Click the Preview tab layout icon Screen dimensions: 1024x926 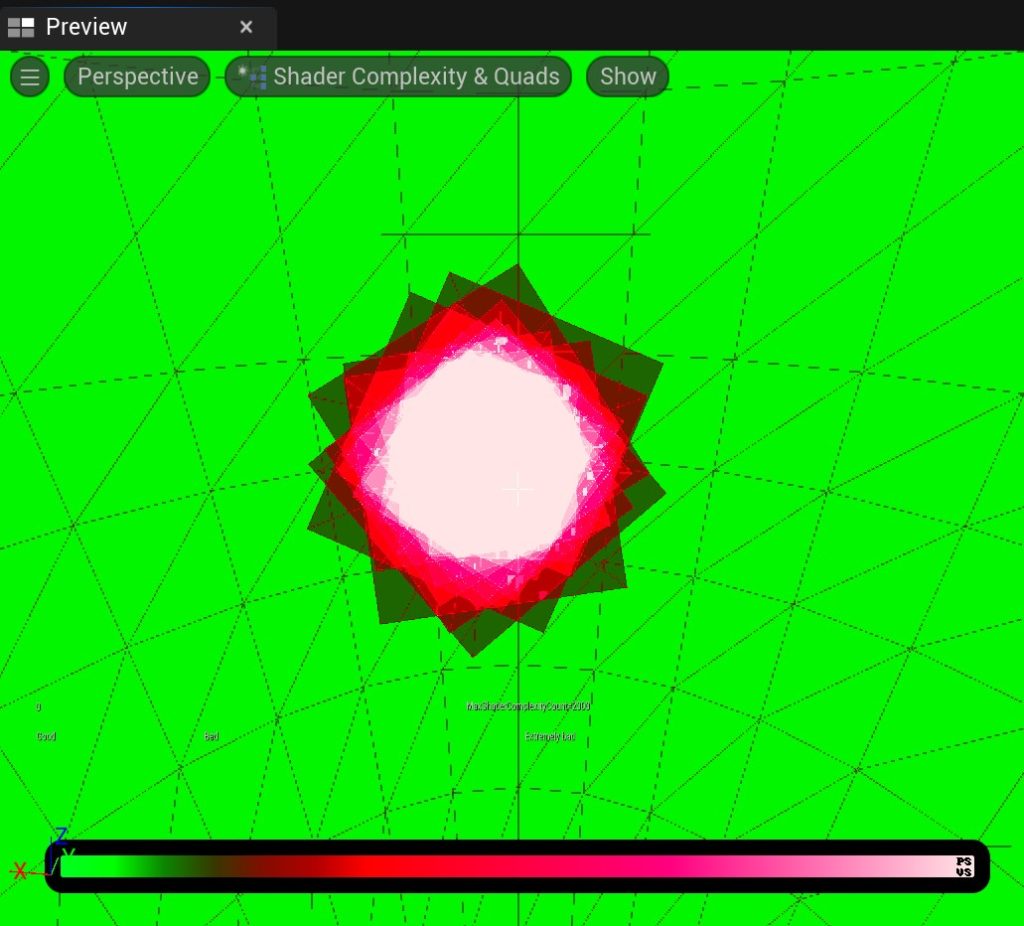point(21,27)
